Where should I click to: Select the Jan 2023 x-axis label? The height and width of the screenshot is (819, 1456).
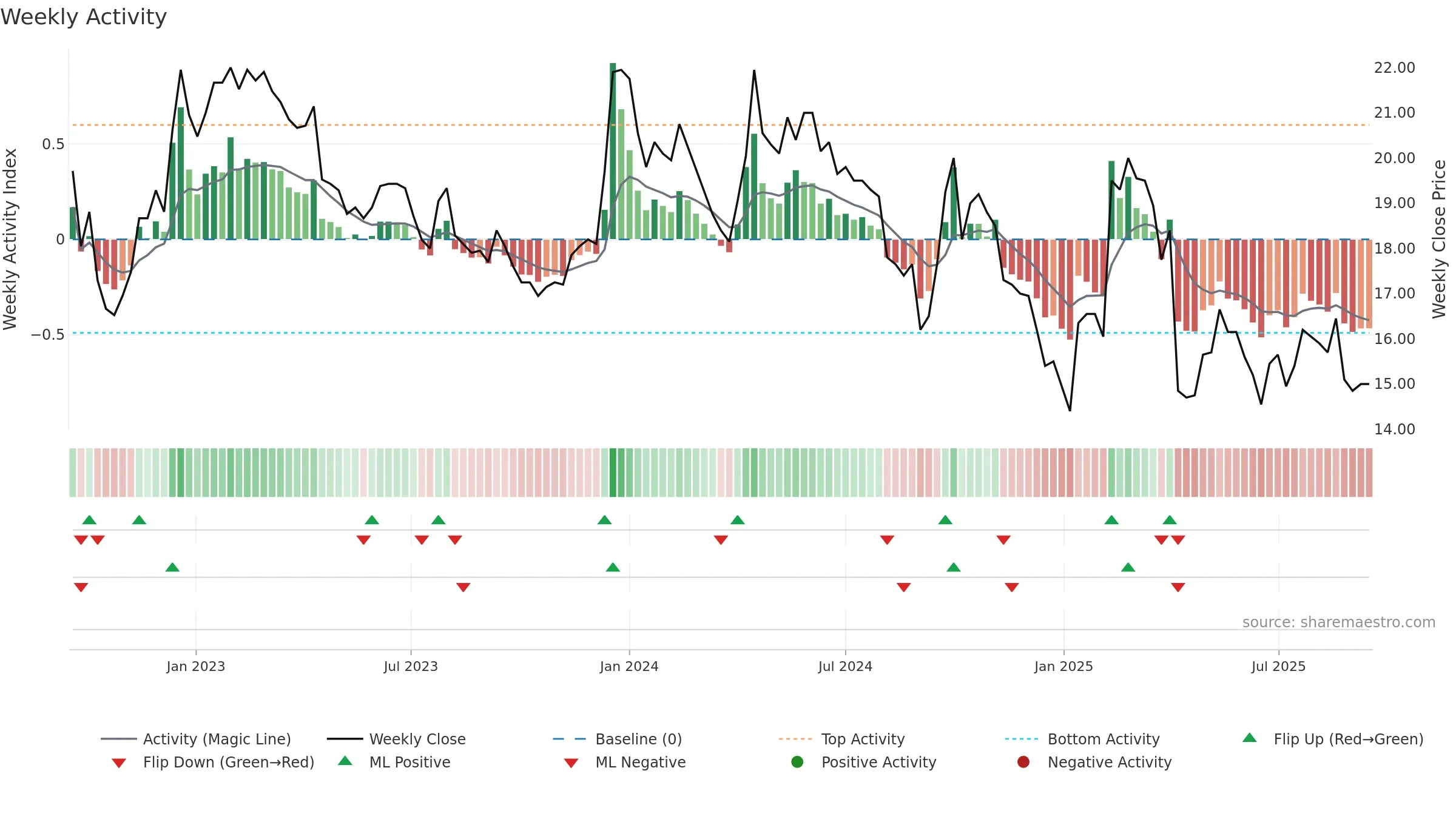(x=196, y=666)
